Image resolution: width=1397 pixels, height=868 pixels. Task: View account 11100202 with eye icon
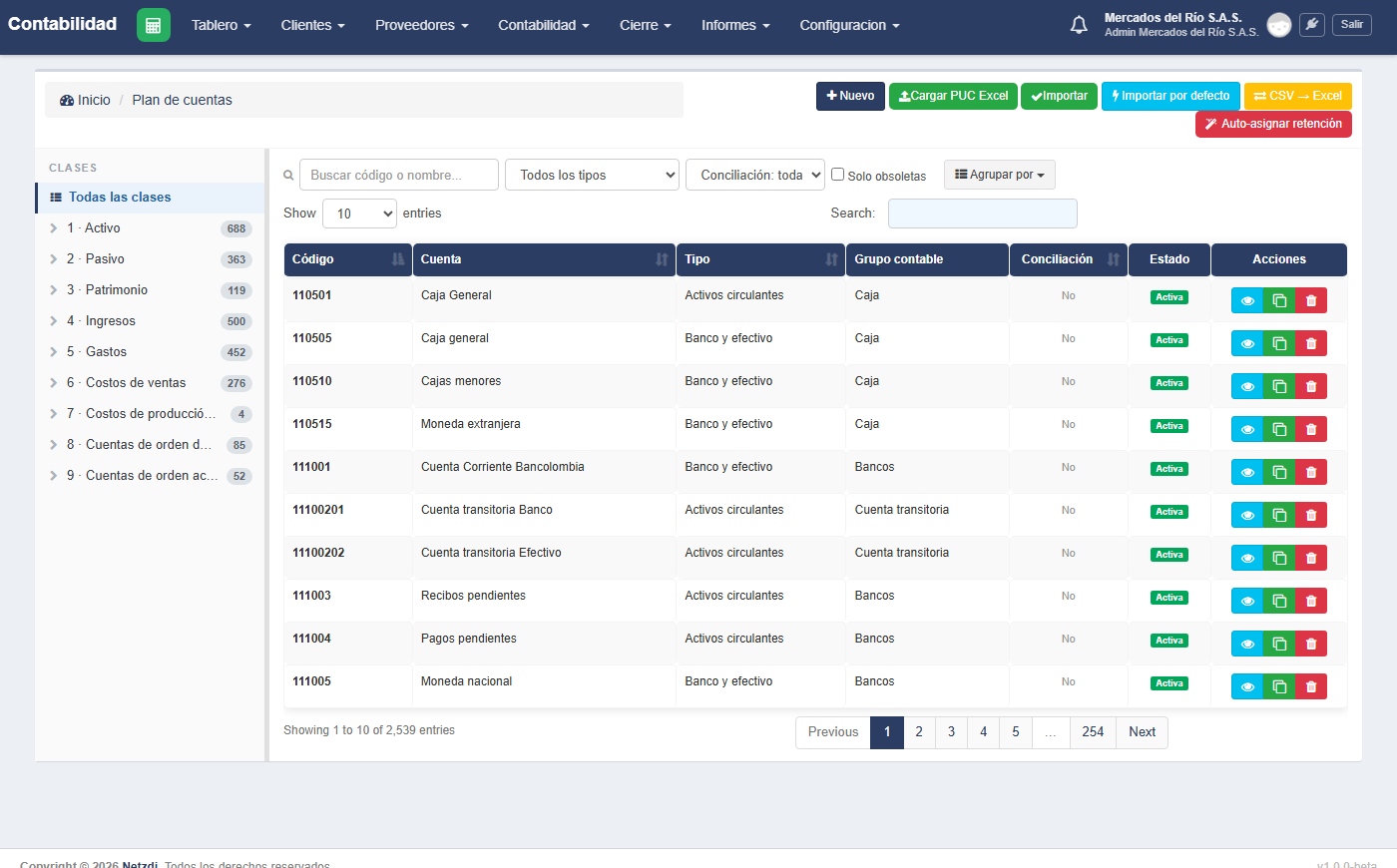[x=1247, y=558]
